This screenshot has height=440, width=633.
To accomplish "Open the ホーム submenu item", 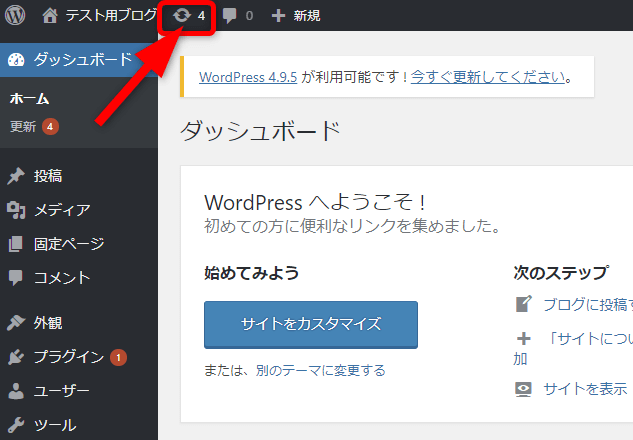I will click(30, 99).
